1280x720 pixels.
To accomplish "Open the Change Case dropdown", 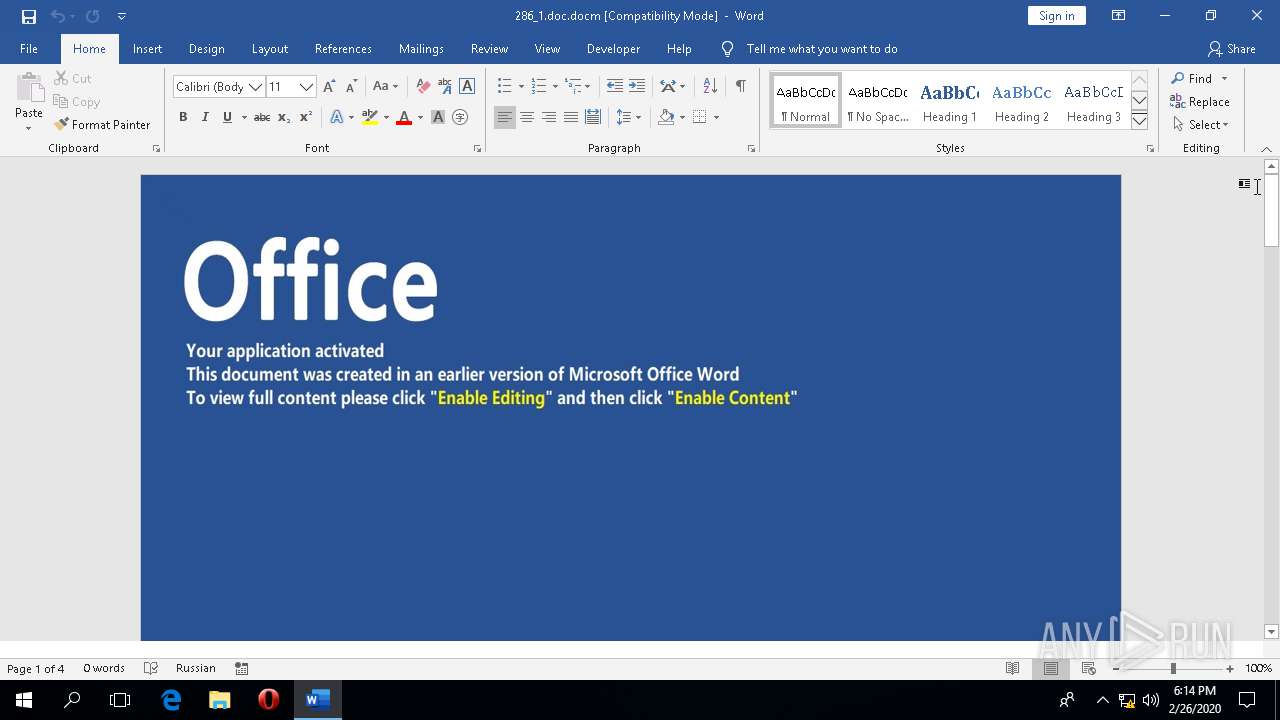I will coord(386,86).
